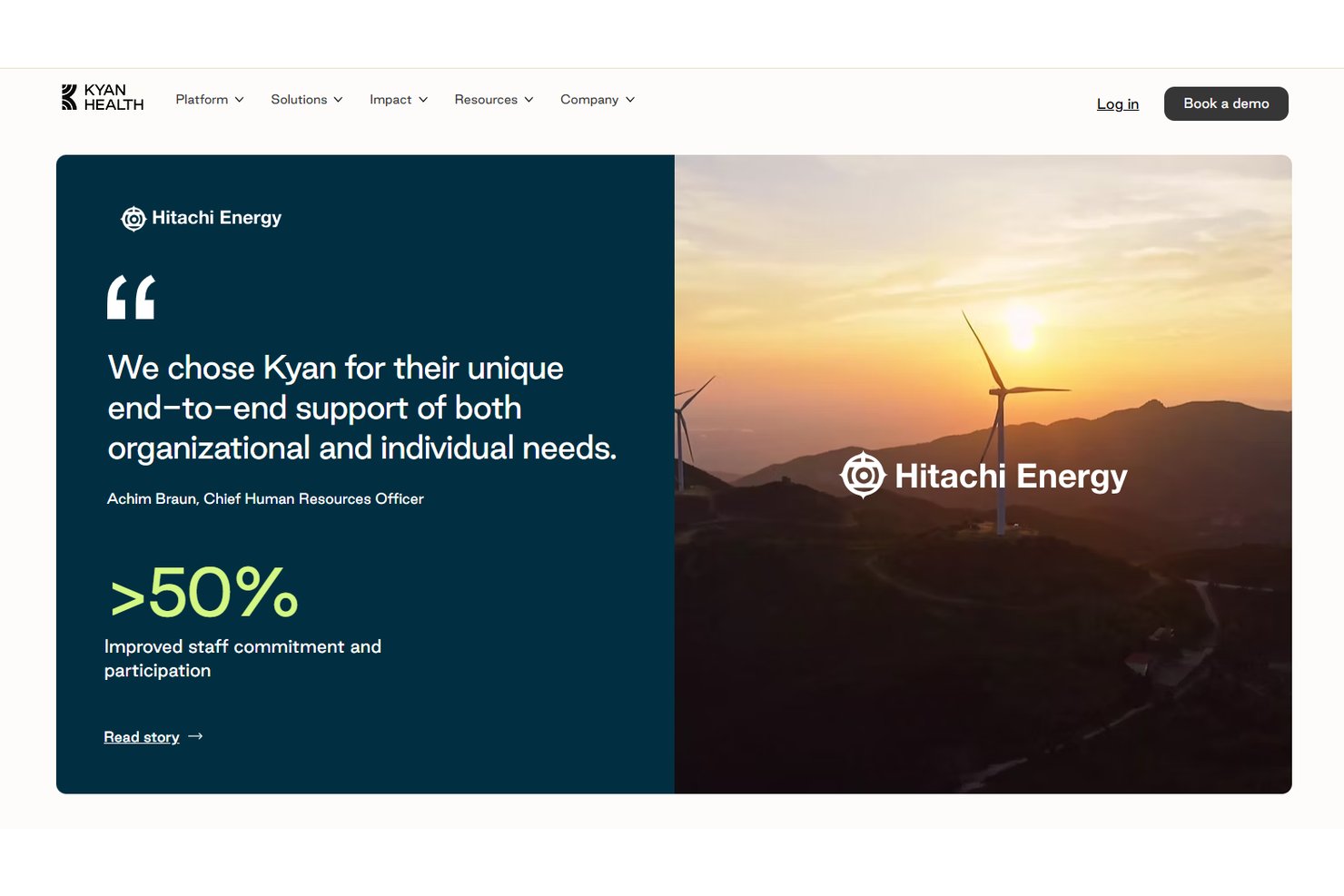Screen dimensions: 1344x896
Task: Click 'Improved staff commitment and participation' text
Action: (242, 658)
